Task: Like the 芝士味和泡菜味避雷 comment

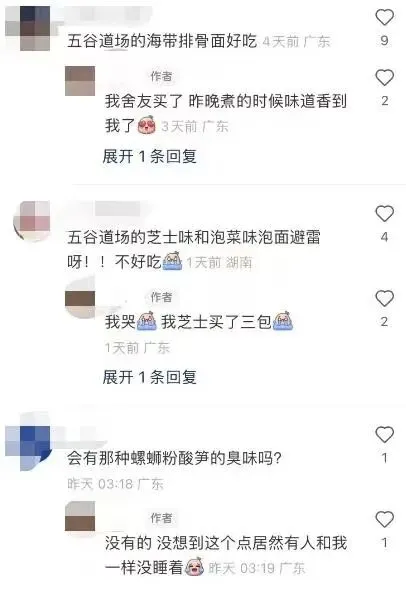Action: tap(384, 213)
